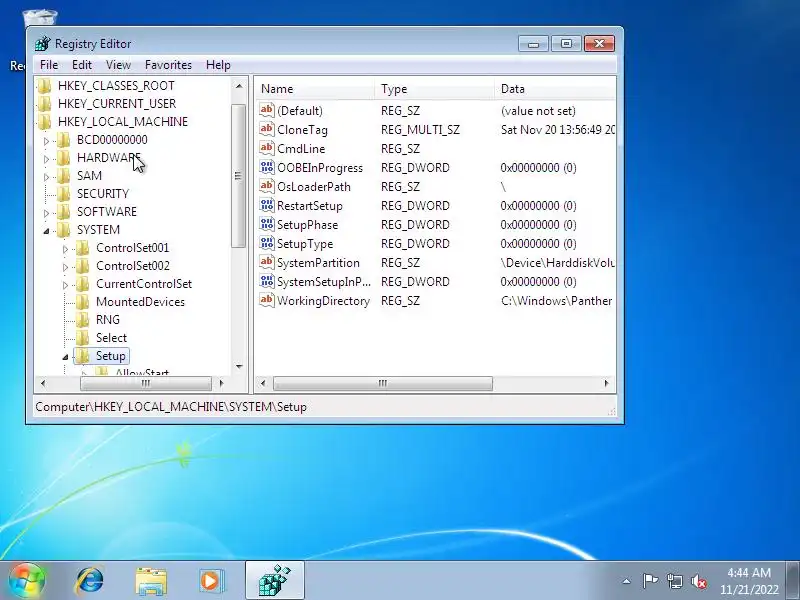
Task: Collapse the SYSTEM key
Action: click(x=46, y=231)
